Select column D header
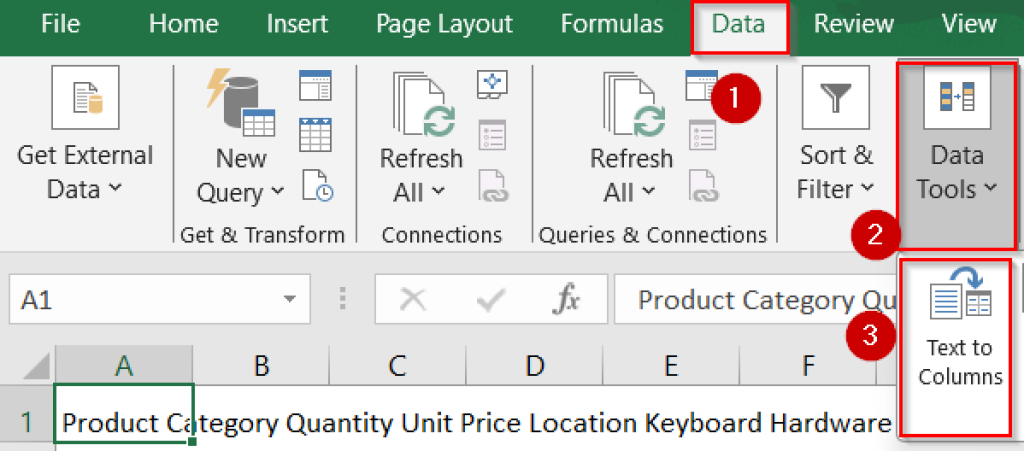This screenshot has height=451, width=1024. (x=535, y=365)
